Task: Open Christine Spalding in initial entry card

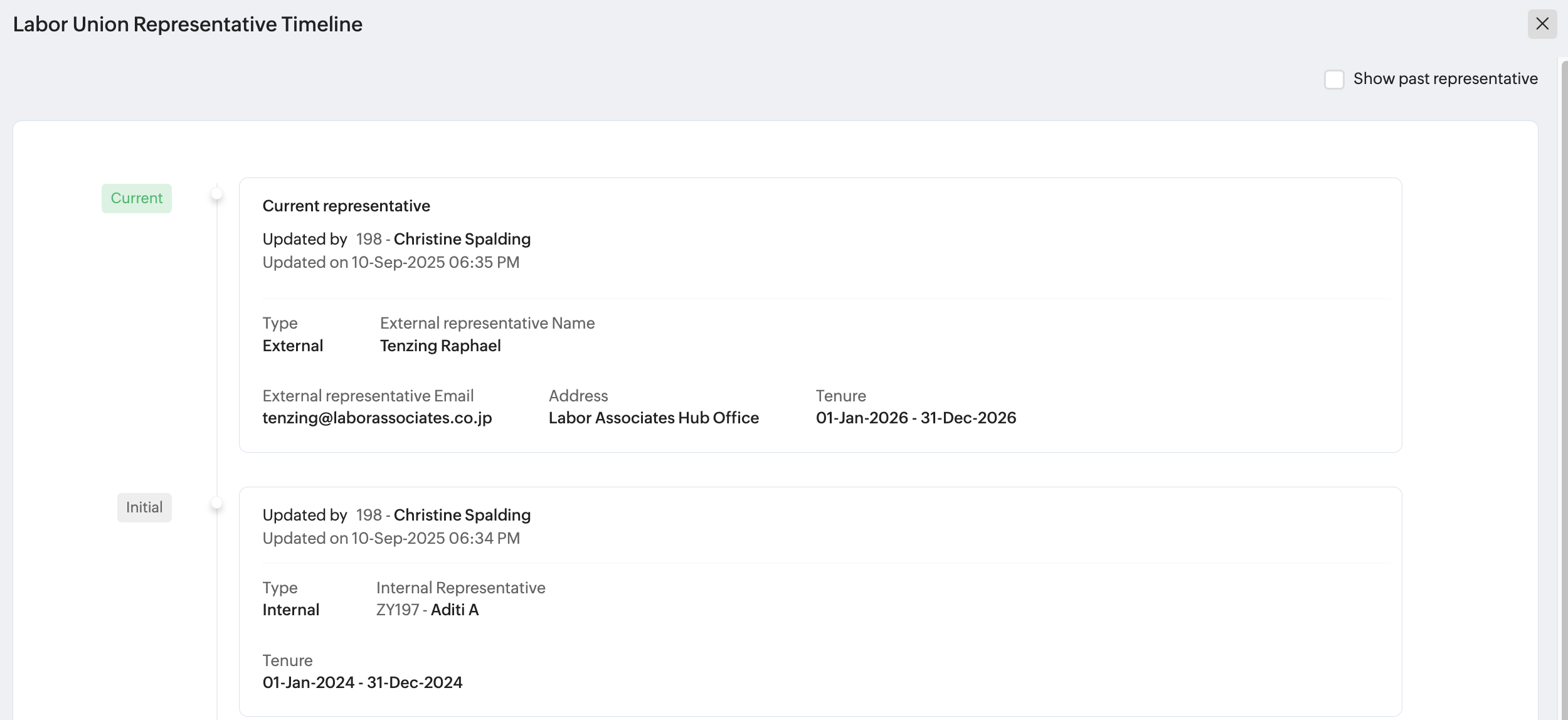Action: [462, 515]
